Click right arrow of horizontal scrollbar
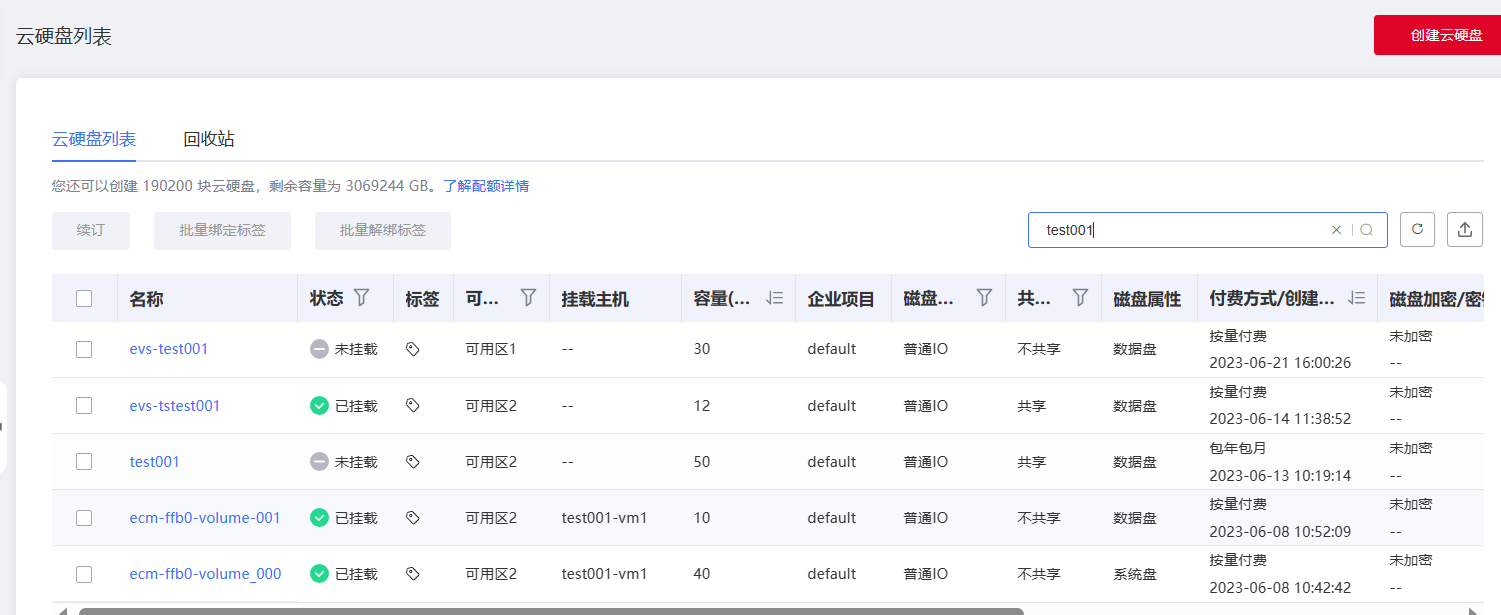Image resolution: width=1501 pixels, height=615 pixels. pyautogui.click(x=1472, y=611)
